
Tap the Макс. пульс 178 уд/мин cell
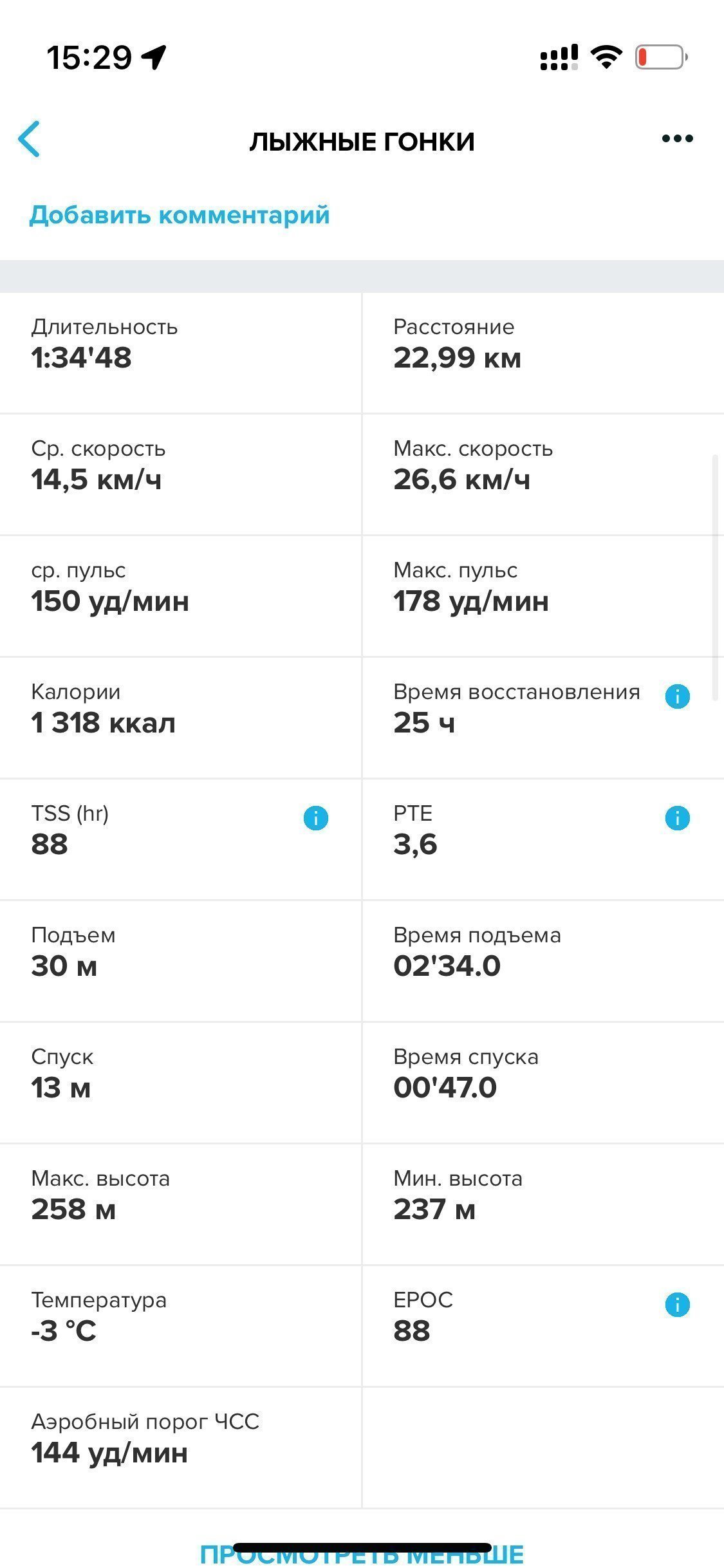pos(543,596)
